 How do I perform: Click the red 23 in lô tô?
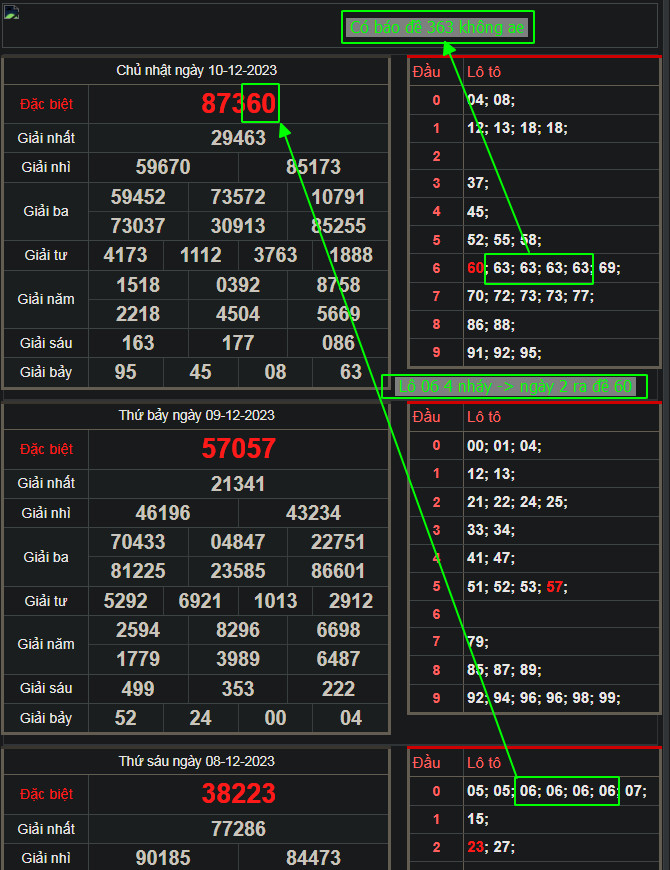(x=475, y=847)
